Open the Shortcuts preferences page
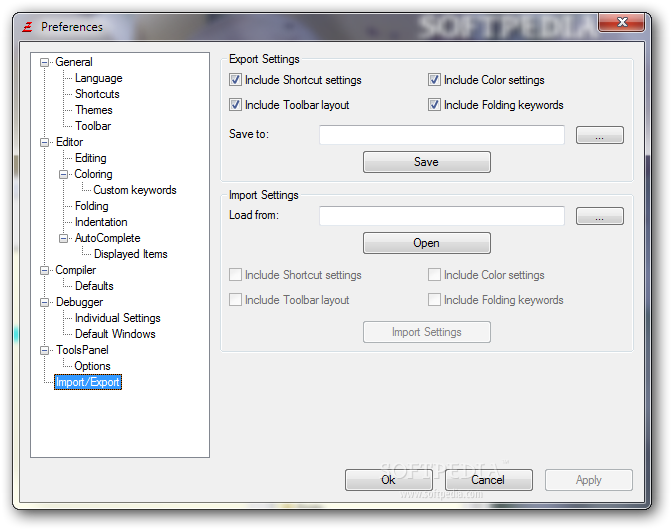The height and width of the screenshot is (530, 672). pyautogui.click(x=97, y=94)
